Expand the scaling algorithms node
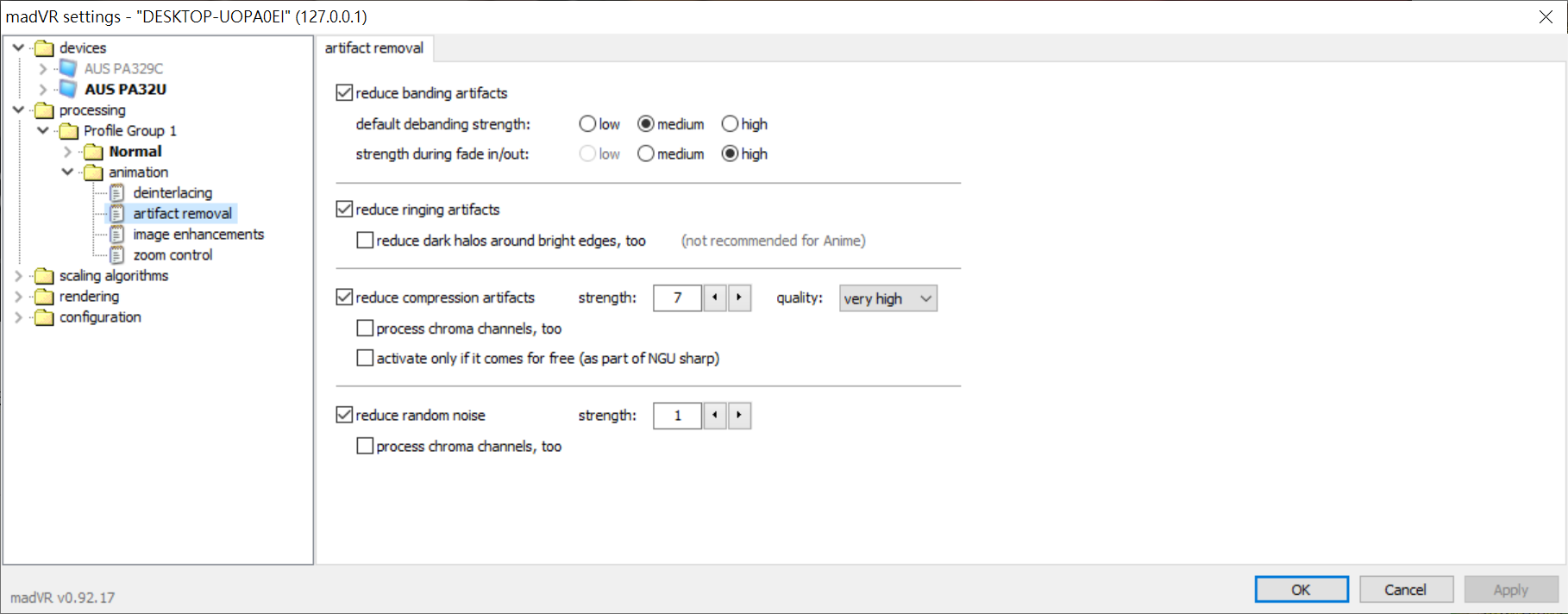 [18, 276]
